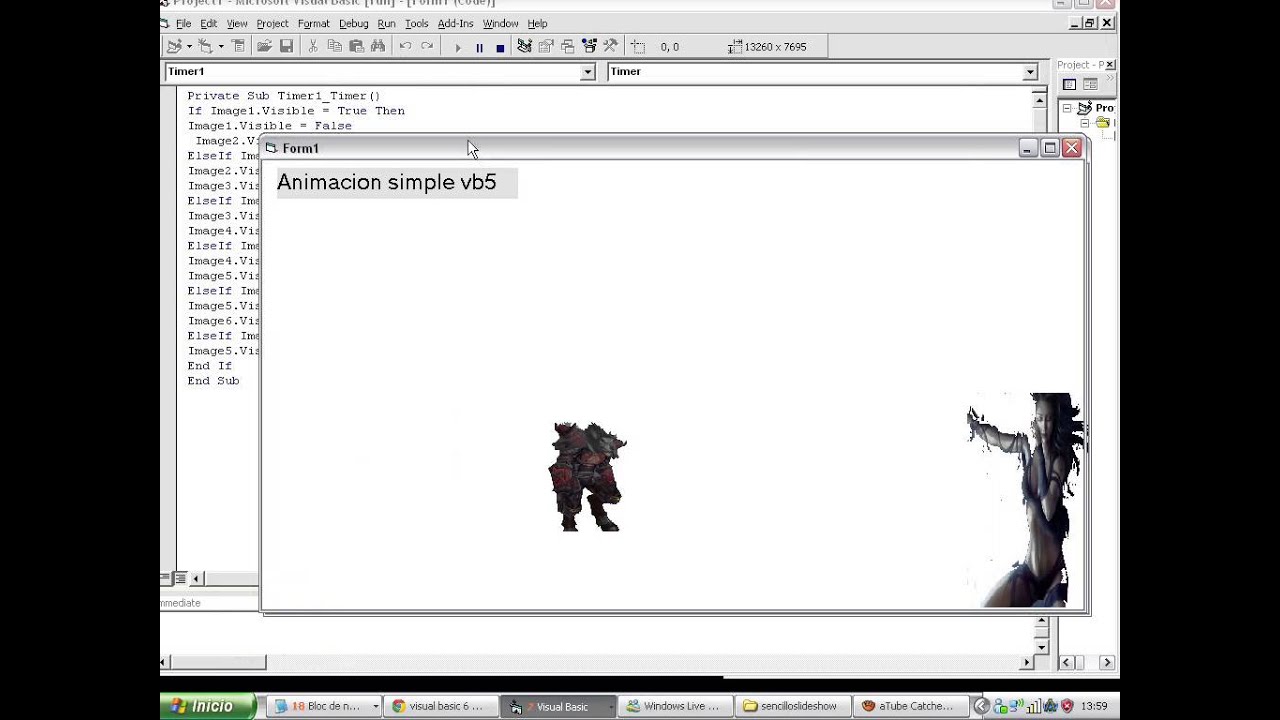The width and height of the screenshot is (1280, 720).
Task: Click the warrior character image in Form1
Action: [588, 476]
